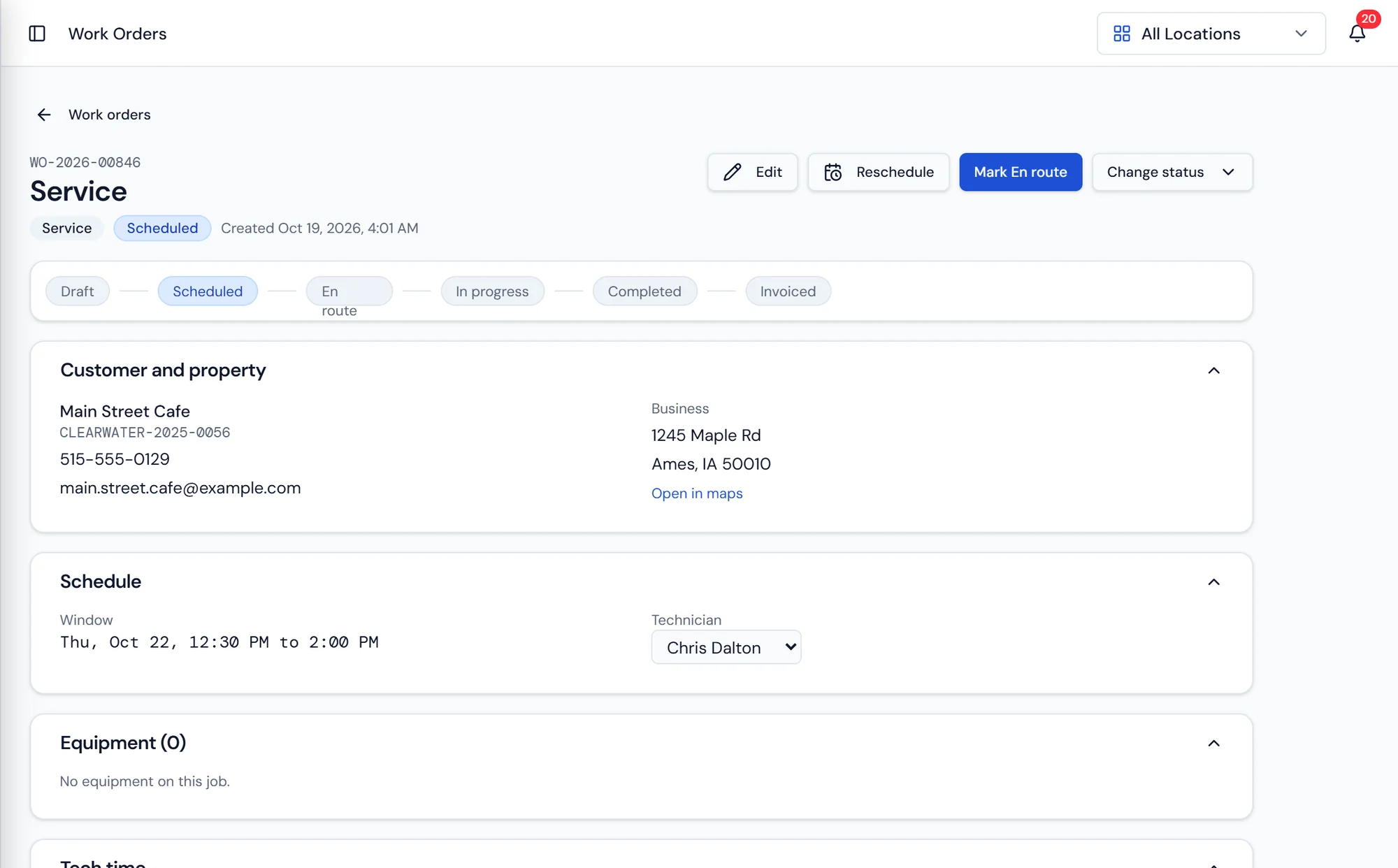Click the Service type badge
1398x868 pixels.
click(66, 229)
